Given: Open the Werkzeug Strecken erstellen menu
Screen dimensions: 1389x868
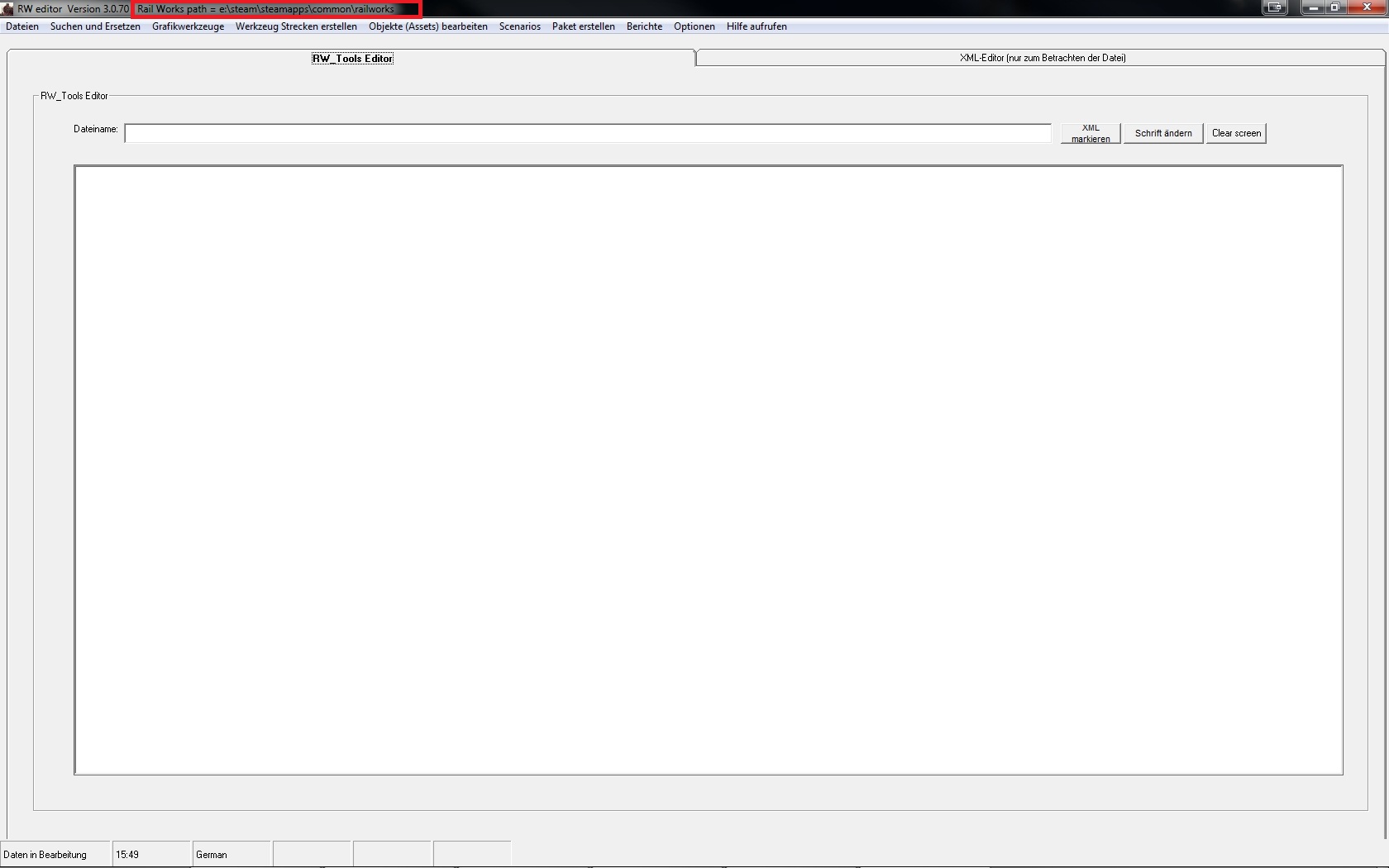Looking at the screenshot, I should [x=296, y=26].
